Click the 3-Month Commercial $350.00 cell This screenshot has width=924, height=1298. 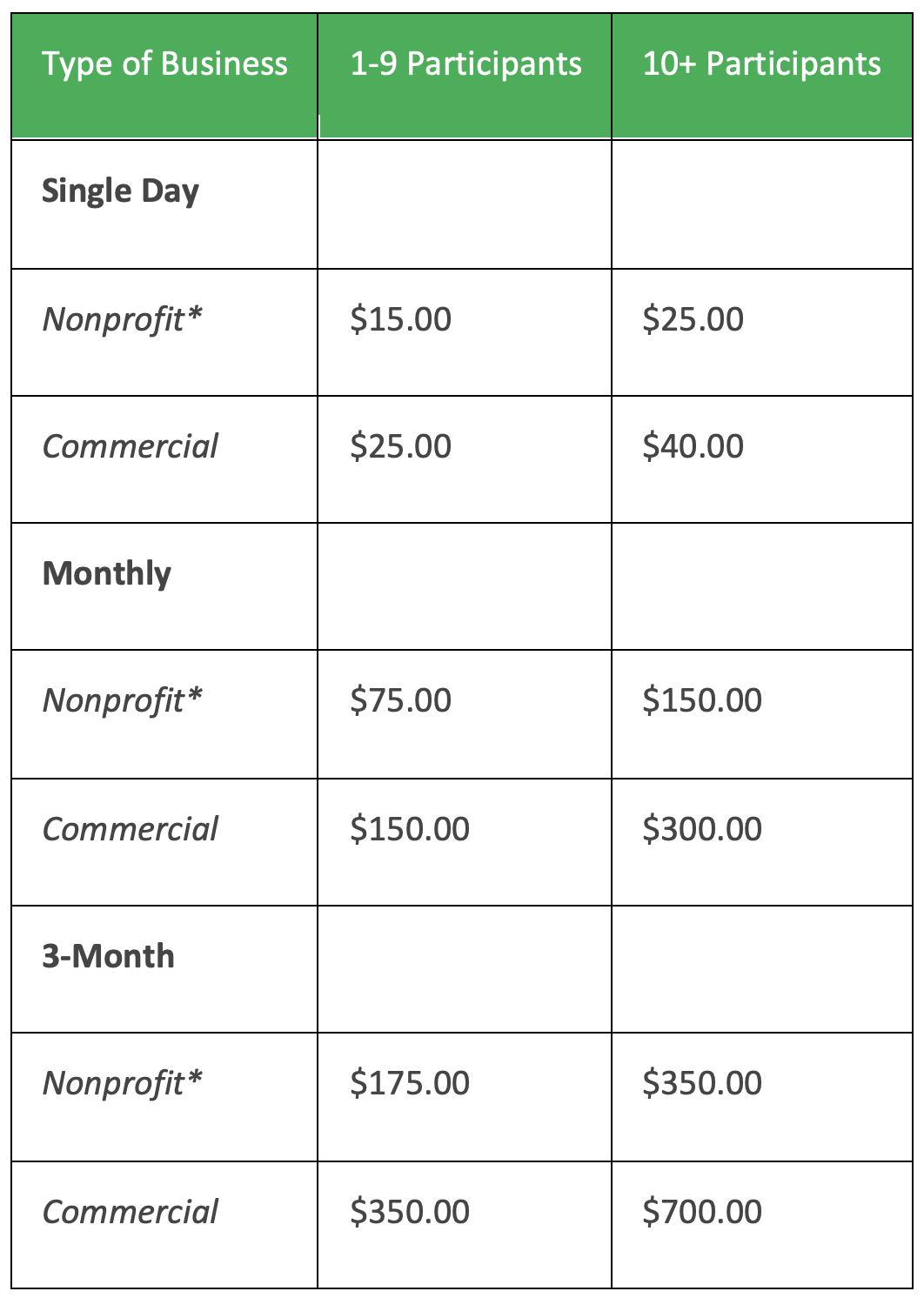[x=409, y=1212]
